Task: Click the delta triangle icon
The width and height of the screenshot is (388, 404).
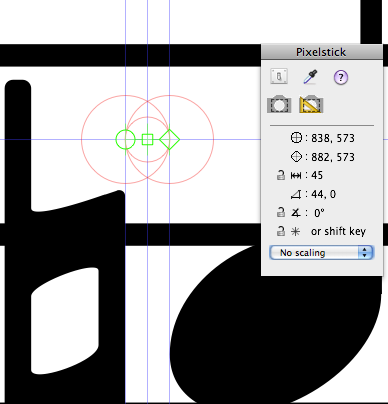Action: pyautogui.click(x=296, y=194)
